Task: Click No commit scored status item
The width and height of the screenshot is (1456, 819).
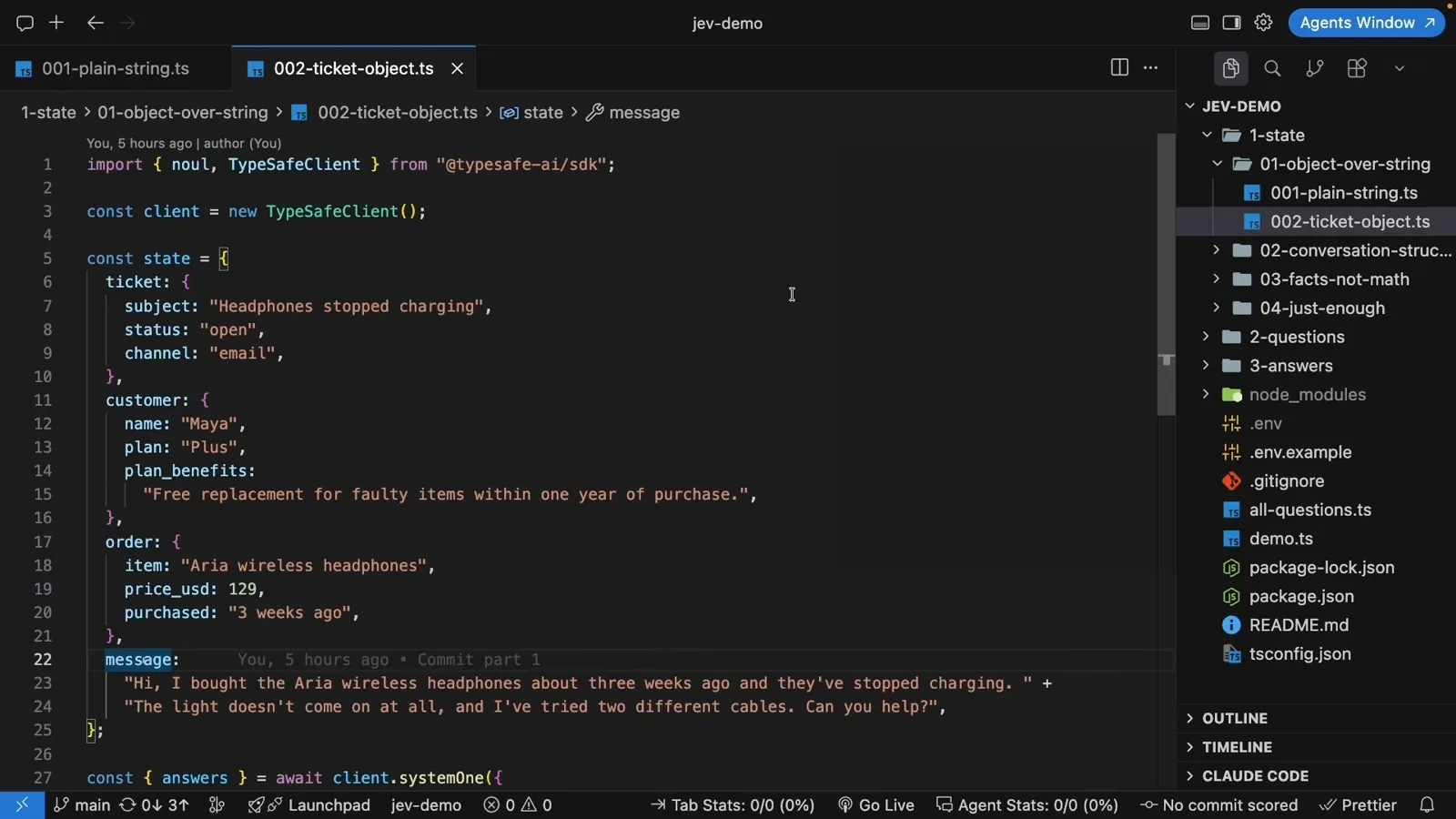Action: (1219, 805)
